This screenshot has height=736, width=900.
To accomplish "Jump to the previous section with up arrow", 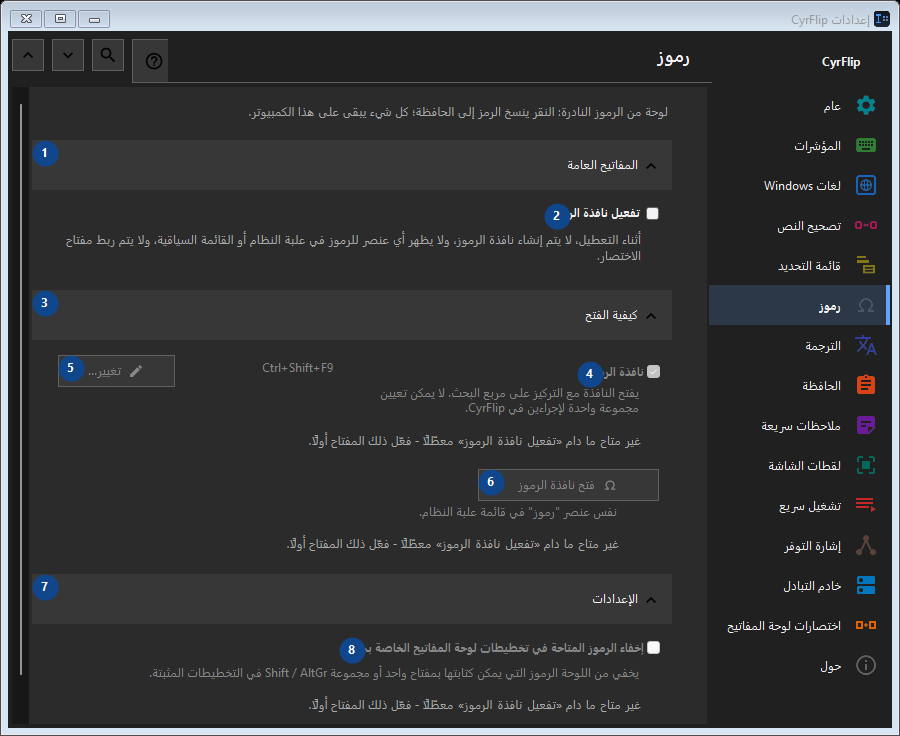I will (28, 55).
